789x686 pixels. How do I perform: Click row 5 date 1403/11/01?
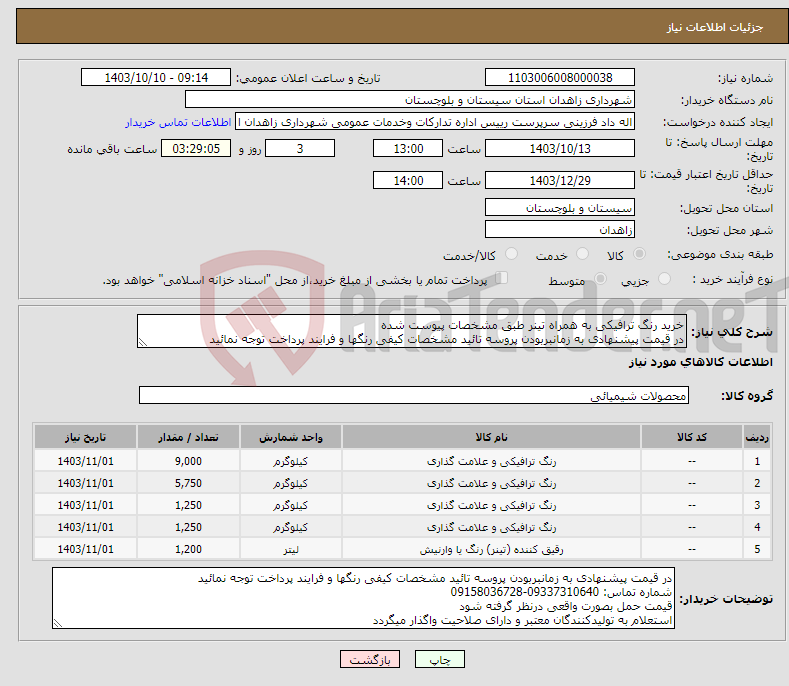tap(85, 549)
